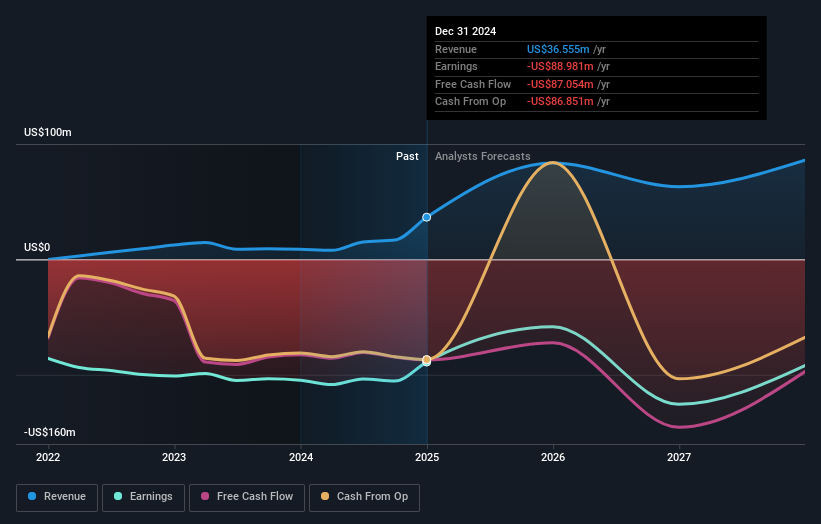Click the Past section label
This screenshot has width=821, height=524.
click(407, 156)
